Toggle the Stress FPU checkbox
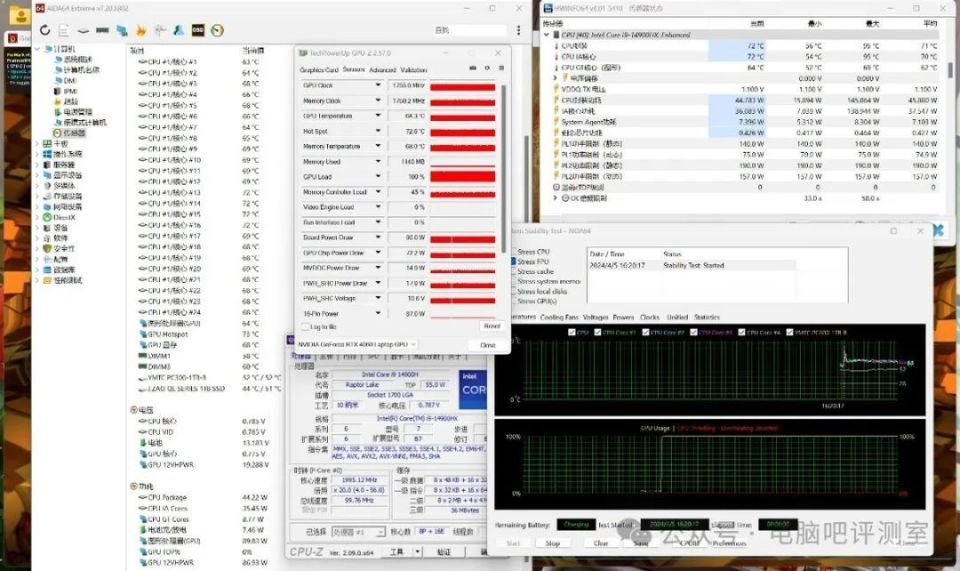 513,262
